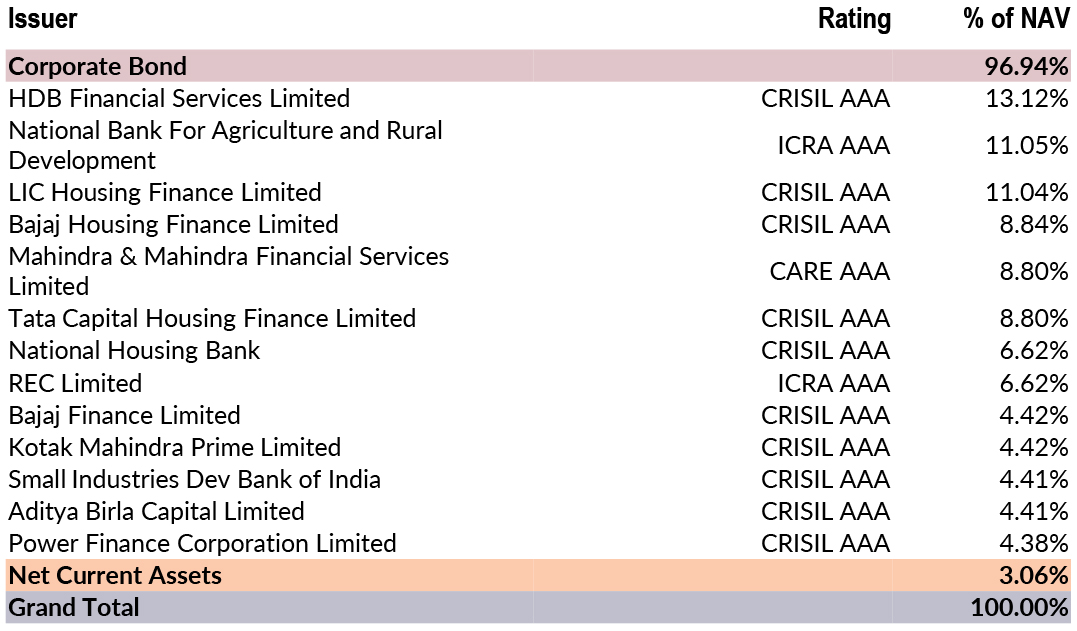The height and width of the screenshot is (631, 1077).
Task: Click the Bajaj Finance Limited row
Action: 124,415
